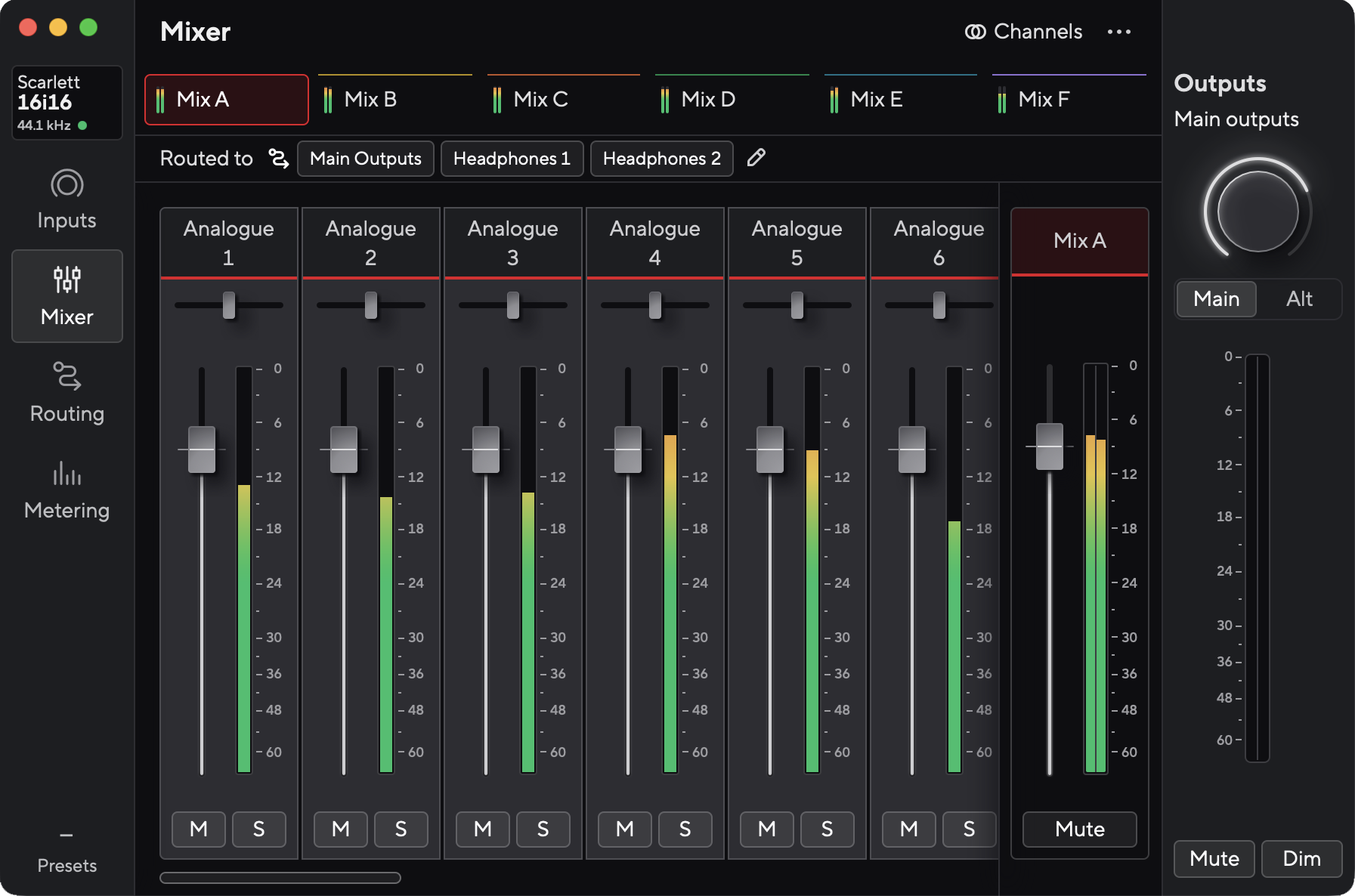Mute the Mix A master channel
This screenshot has width=1355, height=896.
pos(1080,830)
